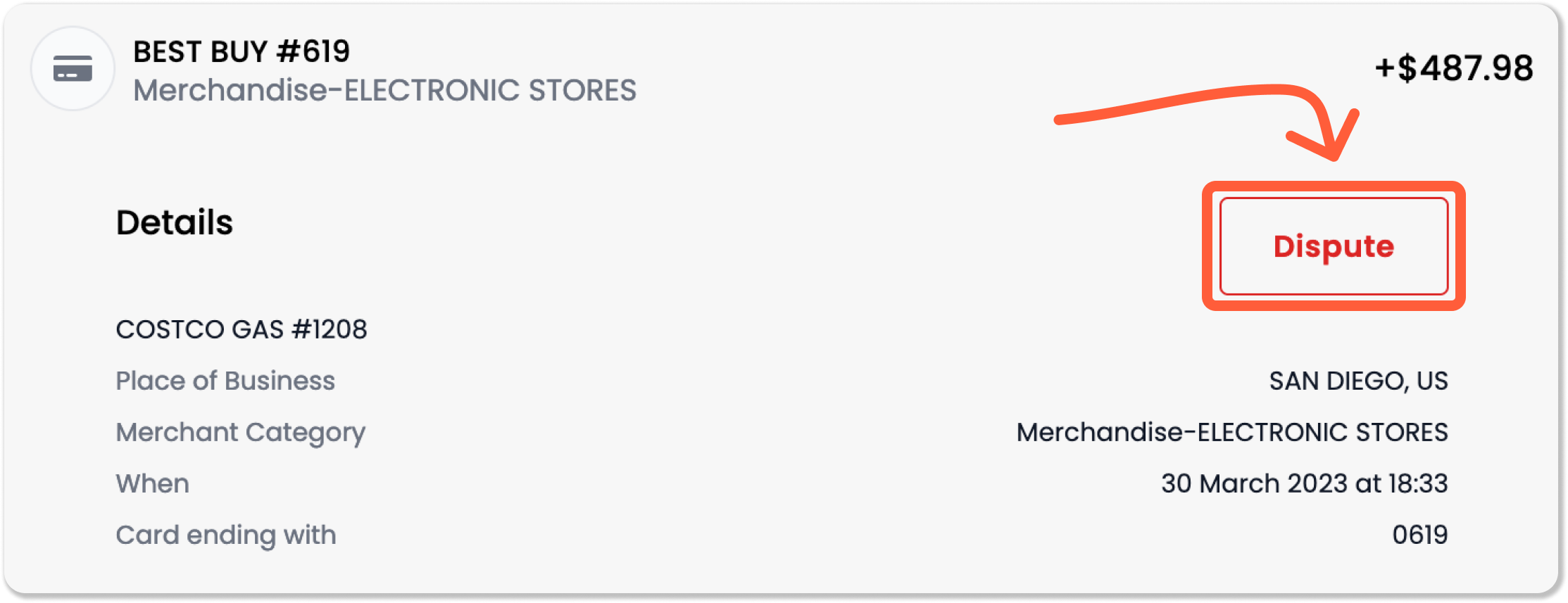Click the Merchandise-ELECTRONIC STORES subtitle under merchant name
The height and width of the screenshot is (603, 1568).
pyautogui.click(x=384, y=90)
